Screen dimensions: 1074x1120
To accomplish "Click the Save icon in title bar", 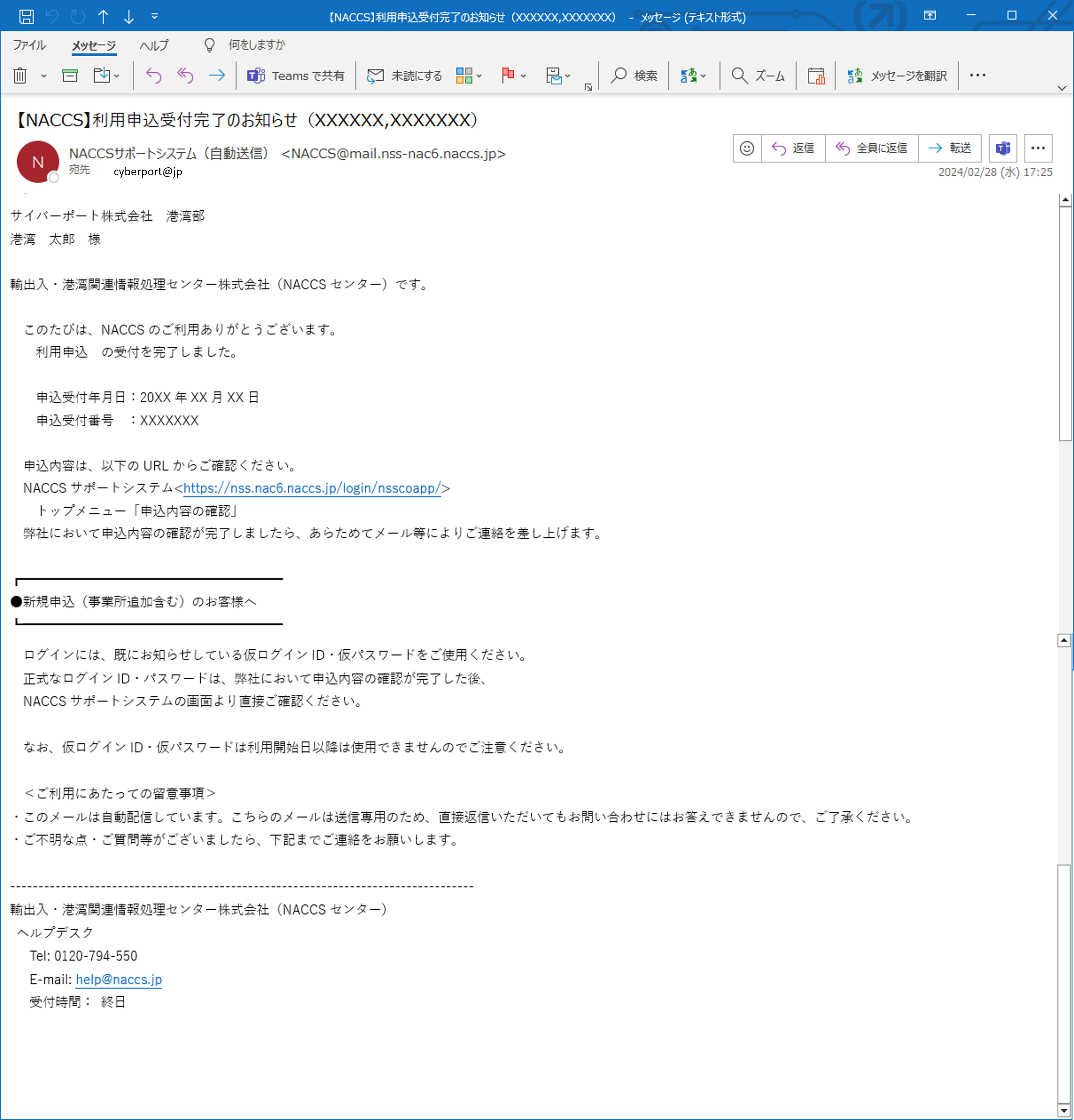I will pyautogui.click(x=26, y=16).
